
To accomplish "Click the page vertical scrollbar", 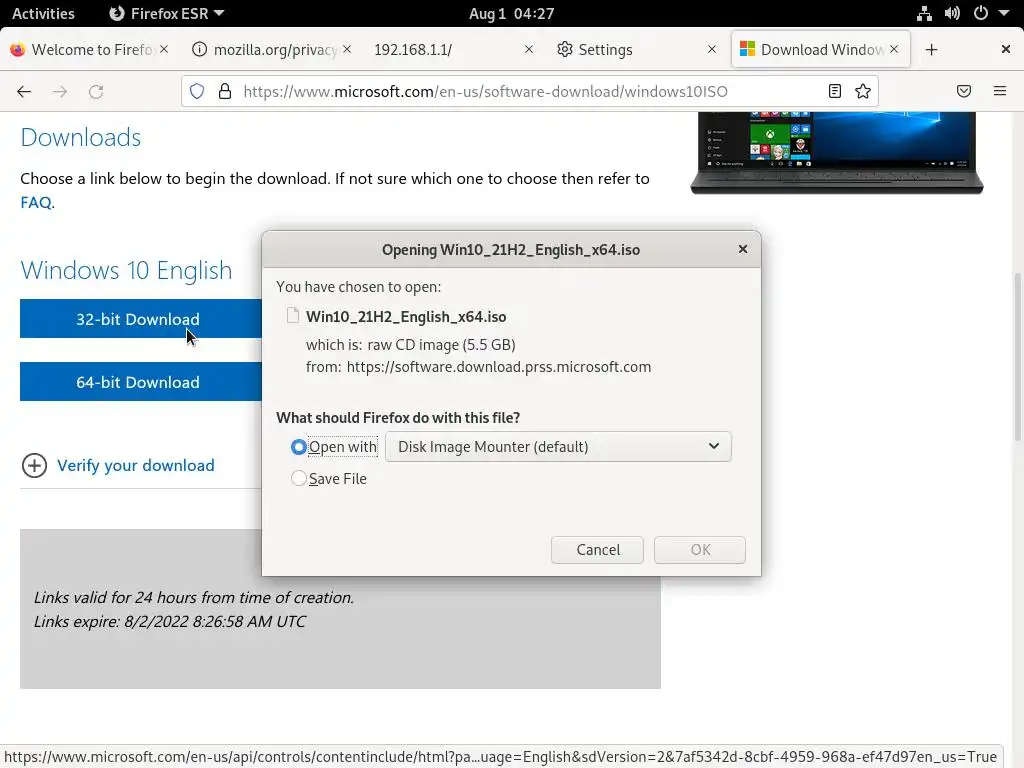I will point(1017,357).
